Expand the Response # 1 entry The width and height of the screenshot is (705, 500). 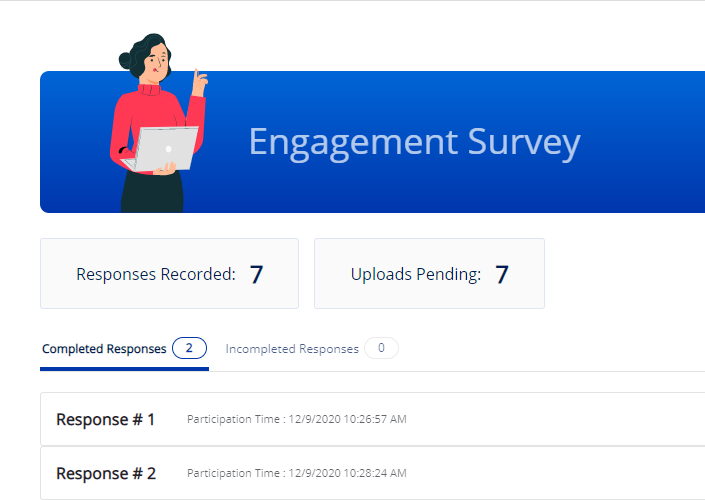click(106, 419)
